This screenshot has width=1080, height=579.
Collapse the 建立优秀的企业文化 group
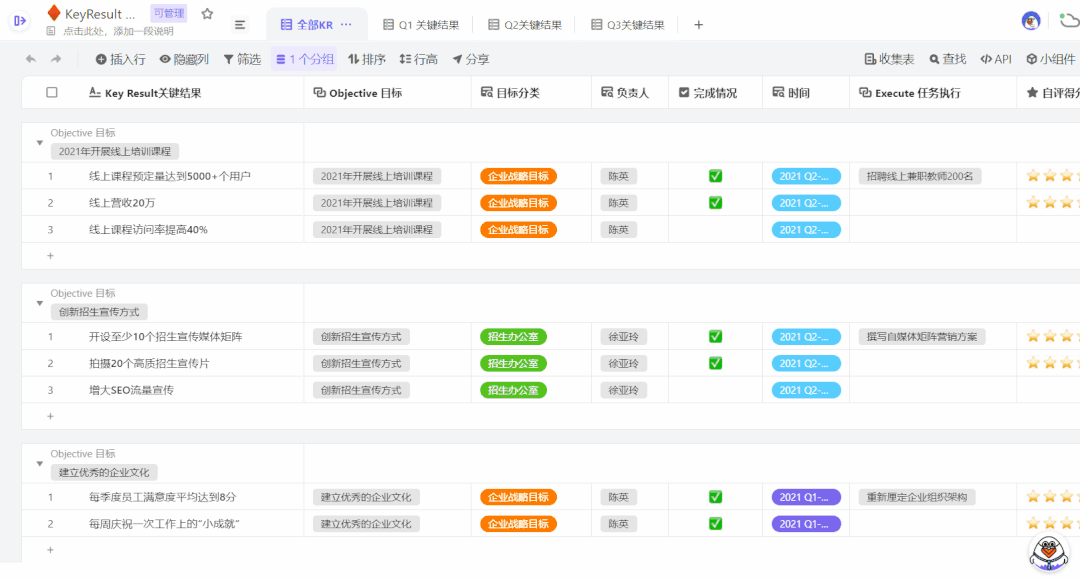(39, 464)
